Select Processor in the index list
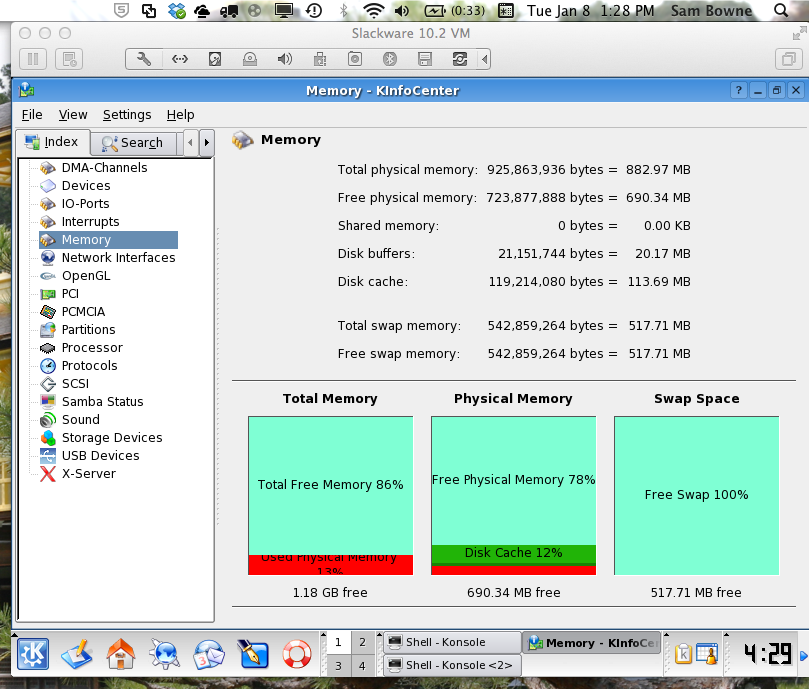Image resolution: width=809 pixels, height=689 pixels. tap(92, 348)
